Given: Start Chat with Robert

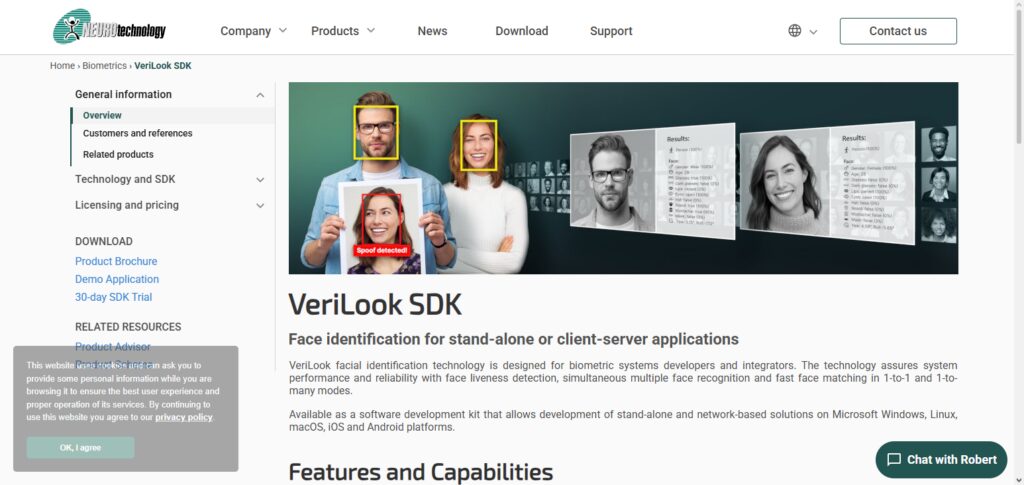Looking at the screenshot, I should [941, 460].
